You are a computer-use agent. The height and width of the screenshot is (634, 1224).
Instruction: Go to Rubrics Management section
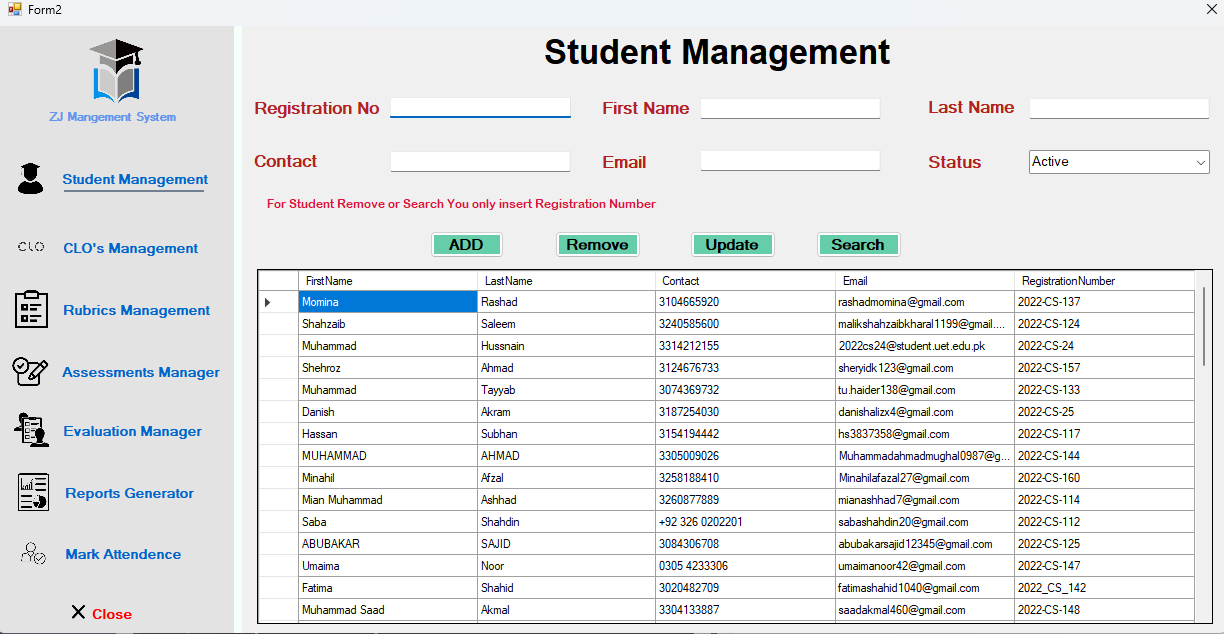[x=136, y=310]
